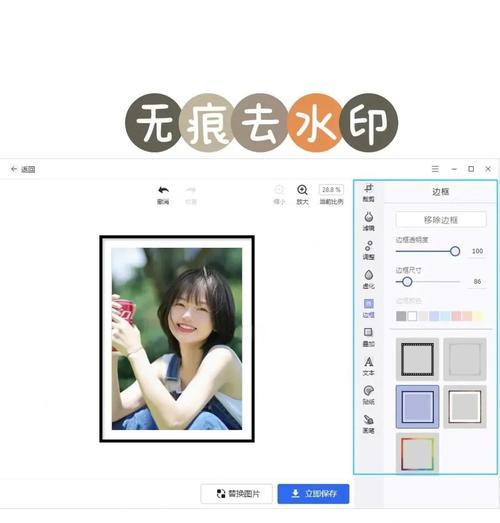The height and width of the screenshot is (523, 500).
Task: Click the framed portrait photo on canvas
Action: coord(177,339)
